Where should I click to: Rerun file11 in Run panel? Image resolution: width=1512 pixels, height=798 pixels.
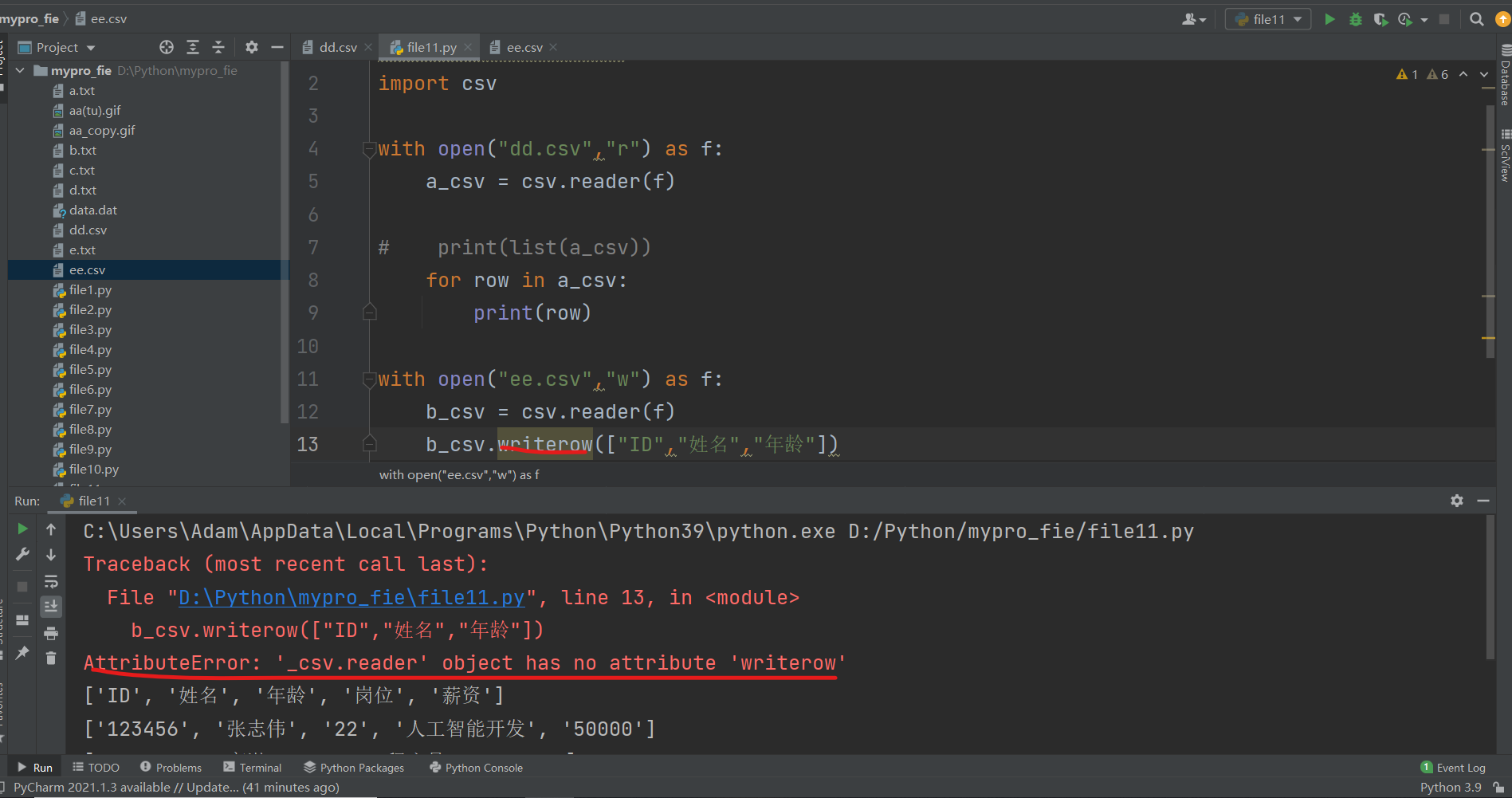tap(22, 529)
